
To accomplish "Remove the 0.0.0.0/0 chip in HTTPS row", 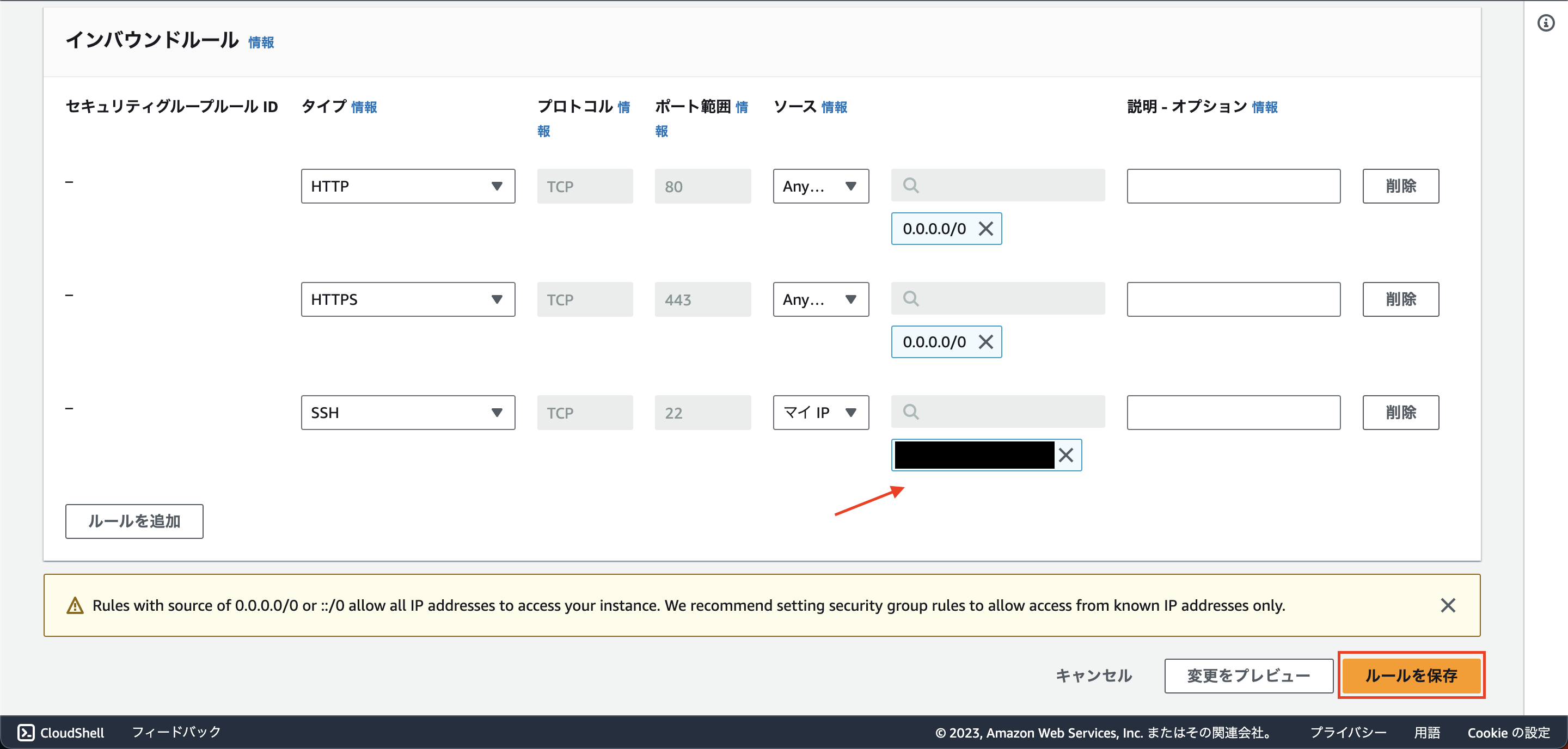I will pyautogui.click(x=985, y=342).
